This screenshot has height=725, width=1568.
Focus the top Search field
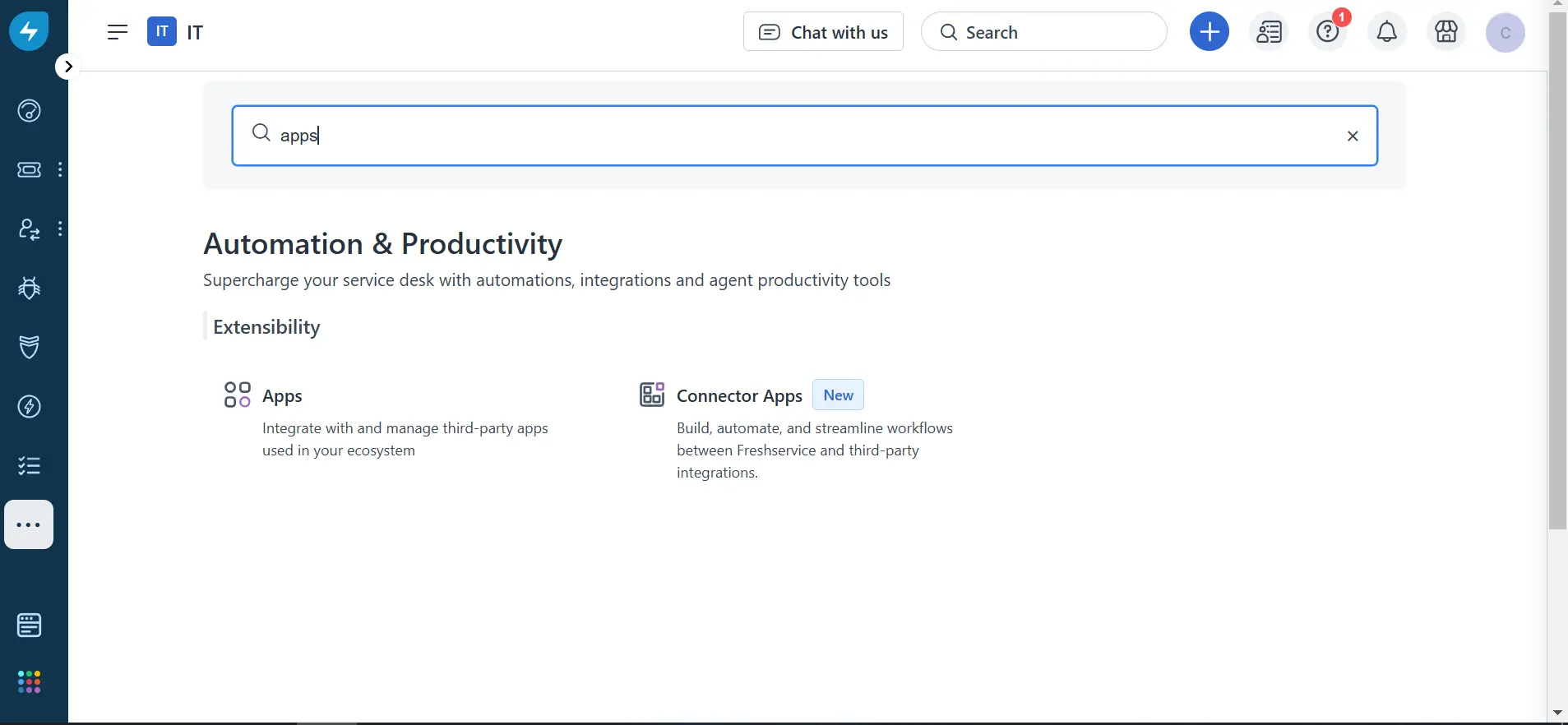tap(1044, 32)
